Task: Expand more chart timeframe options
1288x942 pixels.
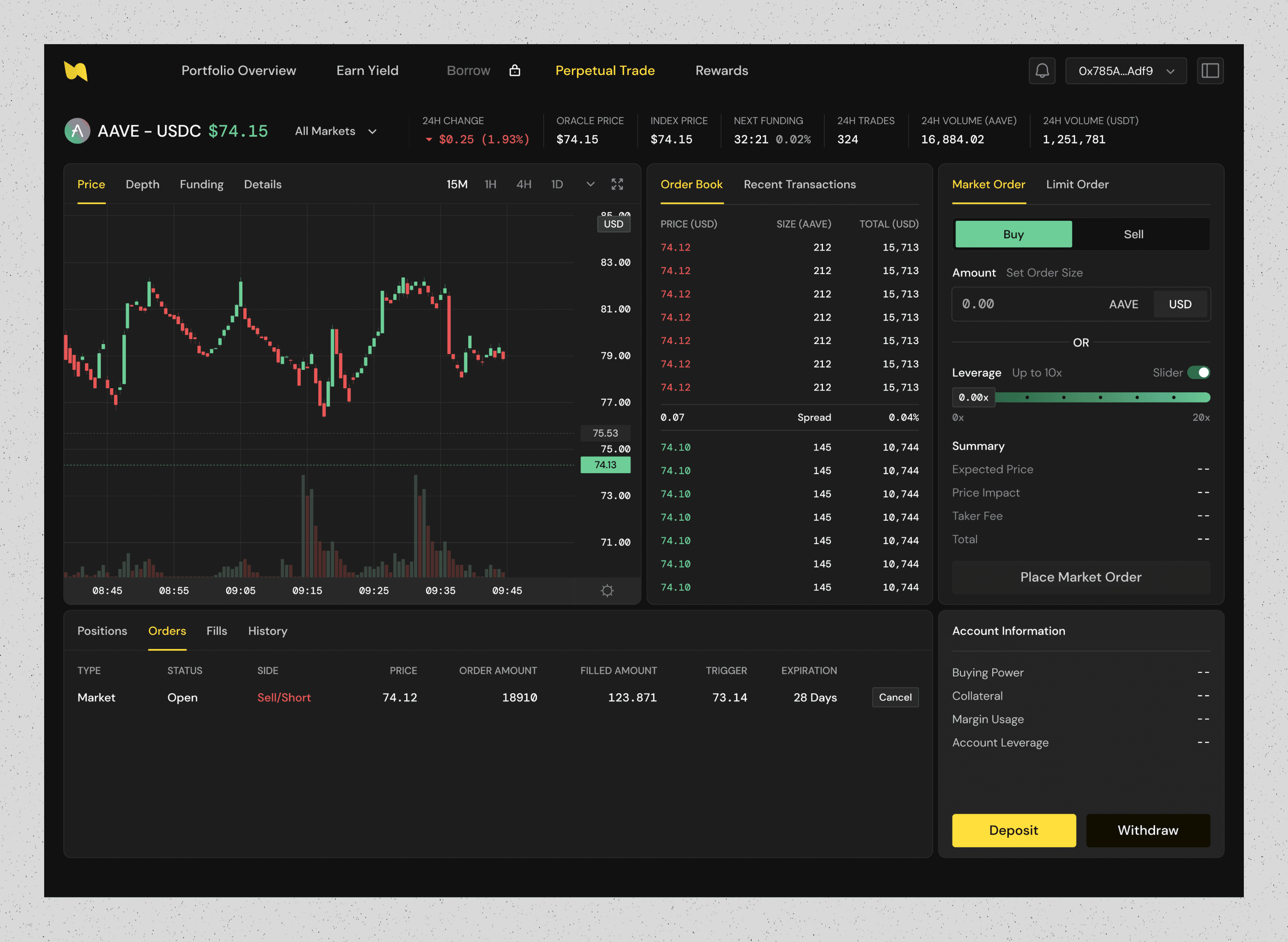Action: coord(590,184)
